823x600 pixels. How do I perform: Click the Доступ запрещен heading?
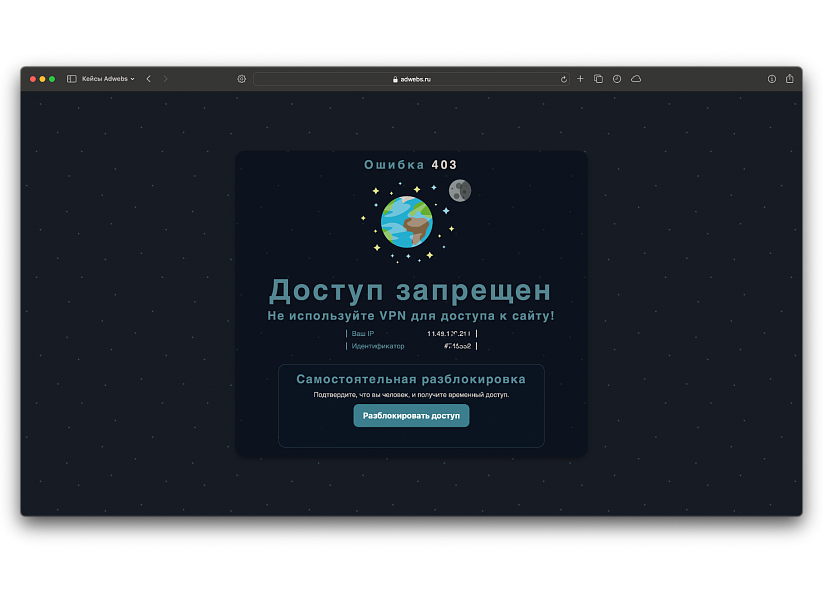coord(410,290)
